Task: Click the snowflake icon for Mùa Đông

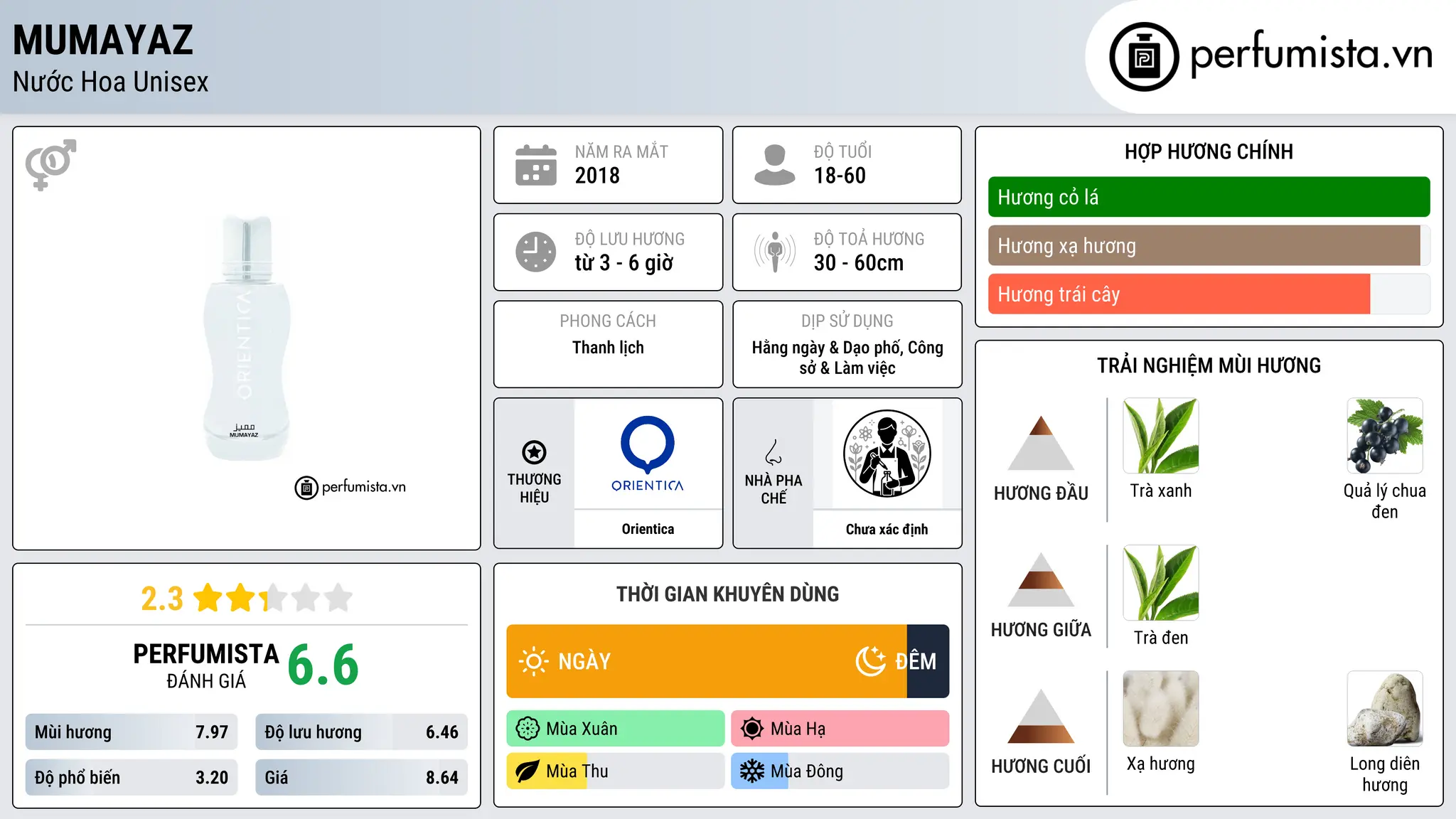Action: [752, 771]
